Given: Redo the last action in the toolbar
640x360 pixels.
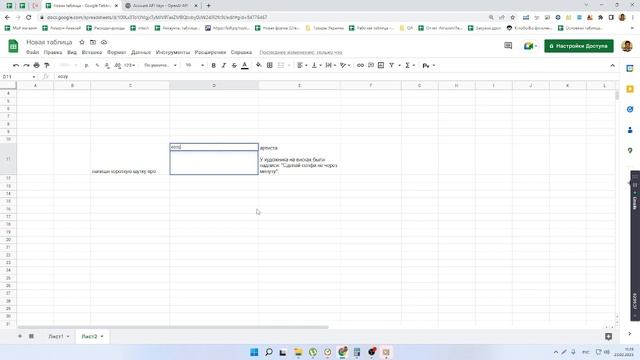Looking at the screenshot, I should (x=26, y=65).
